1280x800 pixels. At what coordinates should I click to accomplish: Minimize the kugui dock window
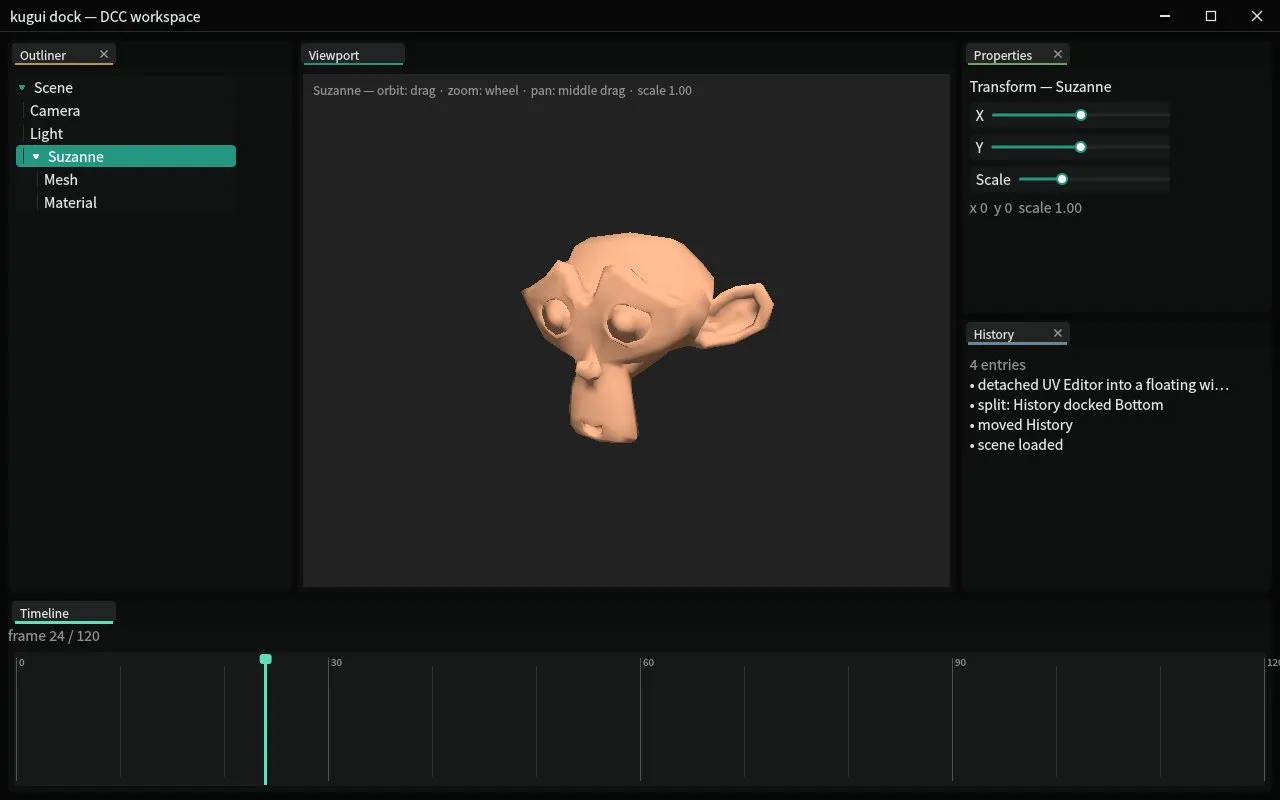point(1165,16)
